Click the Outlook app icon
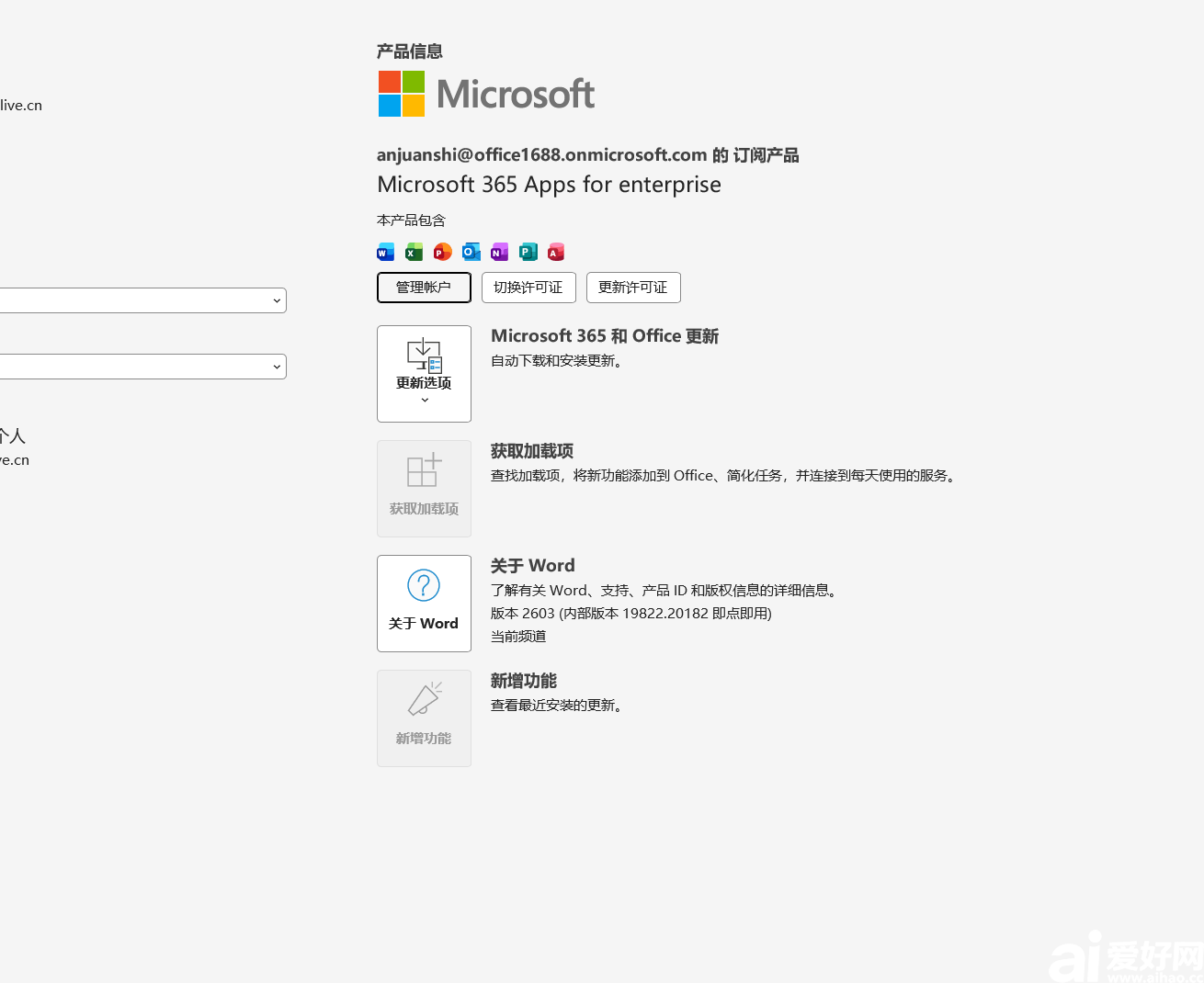1204x983 pixels. click(471, 252)
